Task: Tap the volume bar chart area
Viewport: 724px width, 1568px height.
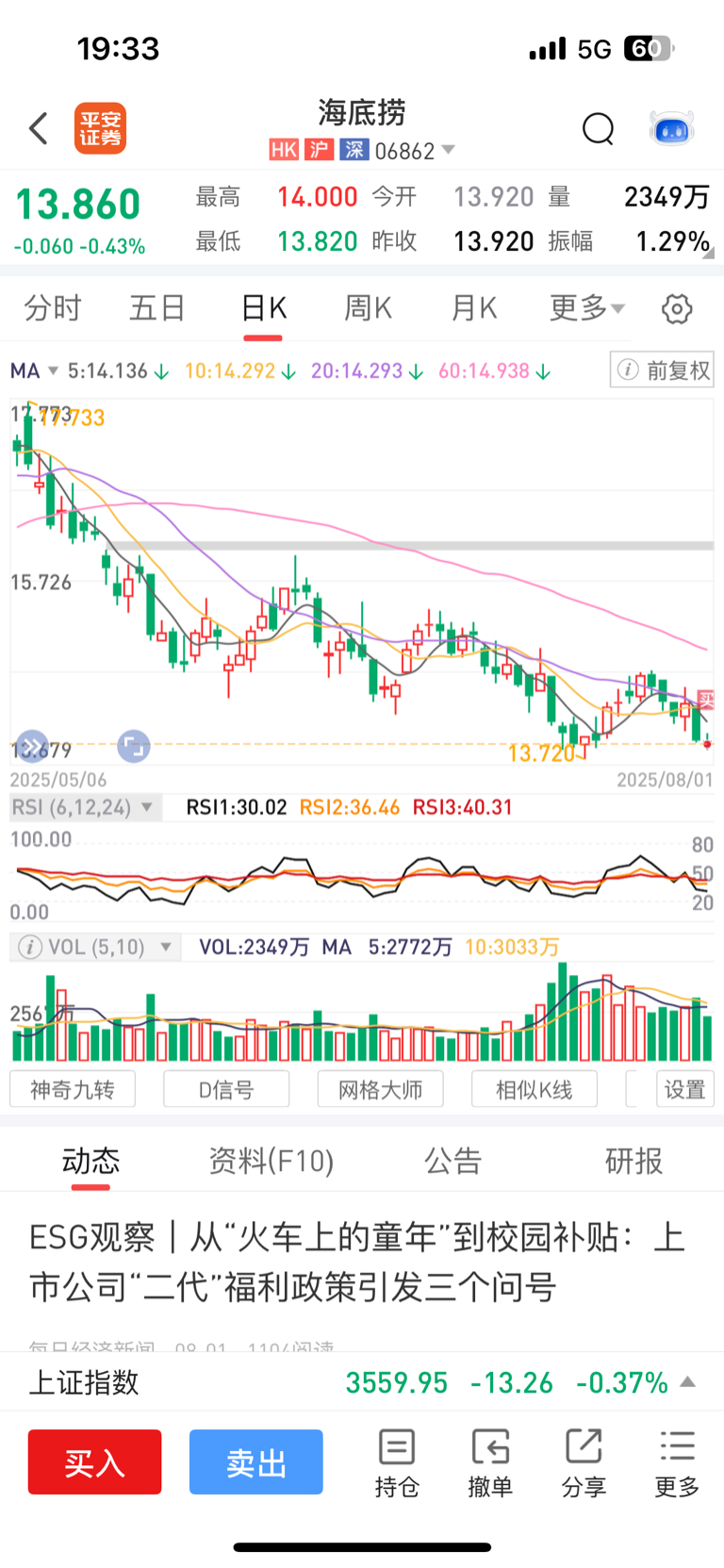Action: (x=362, y=1014)
